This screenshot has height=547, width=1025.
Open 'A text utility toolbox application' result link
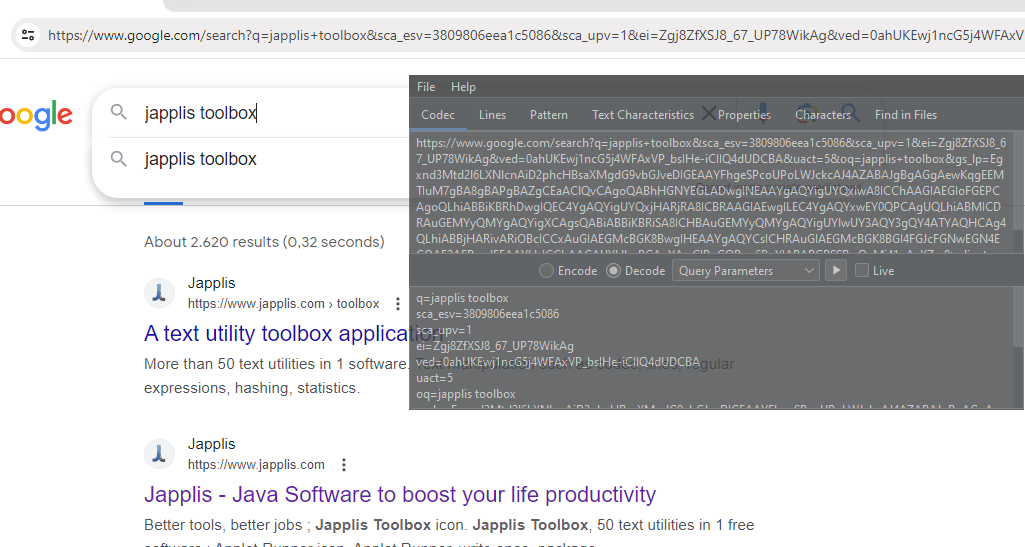click(x=294, y=333)
